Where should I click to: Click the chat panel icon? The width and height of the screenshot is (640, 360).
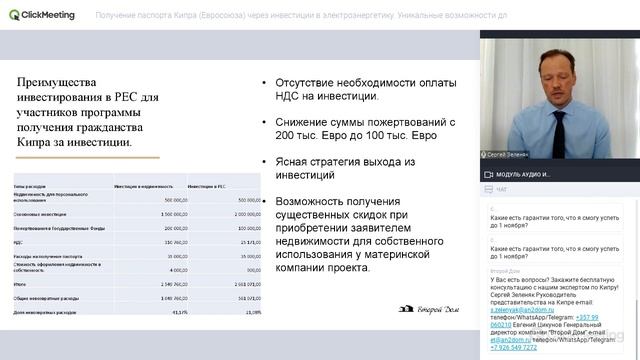pos(488,189)
